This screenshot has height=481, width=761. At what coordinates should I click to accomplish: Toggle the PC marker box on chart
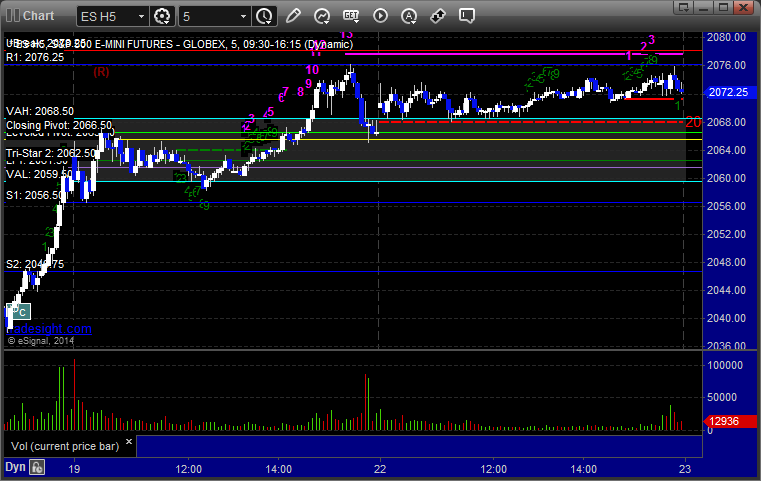pyautogui.click(x=21, y=311)
